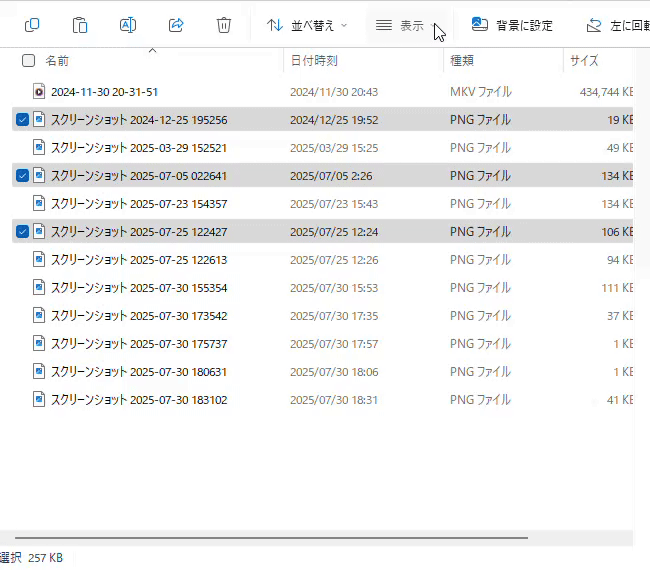
Task: Sort by the 種類 column header
Action: click(462, 61)
